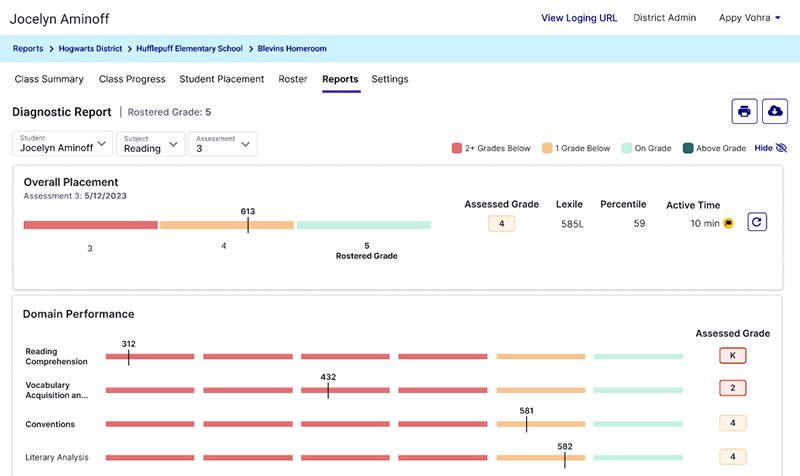
Task: Click the yellow flag beside Active Time
Action: [x=728, y=224]
